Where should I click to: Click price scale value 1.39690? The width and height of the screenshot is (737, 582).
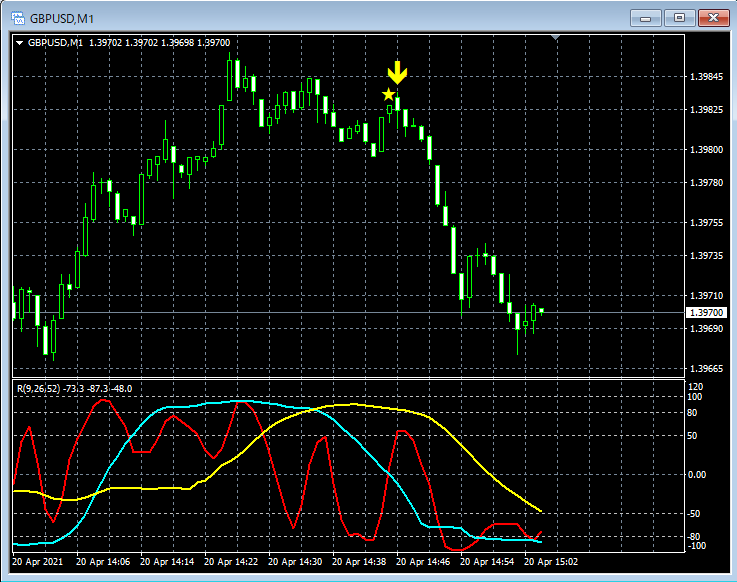[x=706, y=329]
